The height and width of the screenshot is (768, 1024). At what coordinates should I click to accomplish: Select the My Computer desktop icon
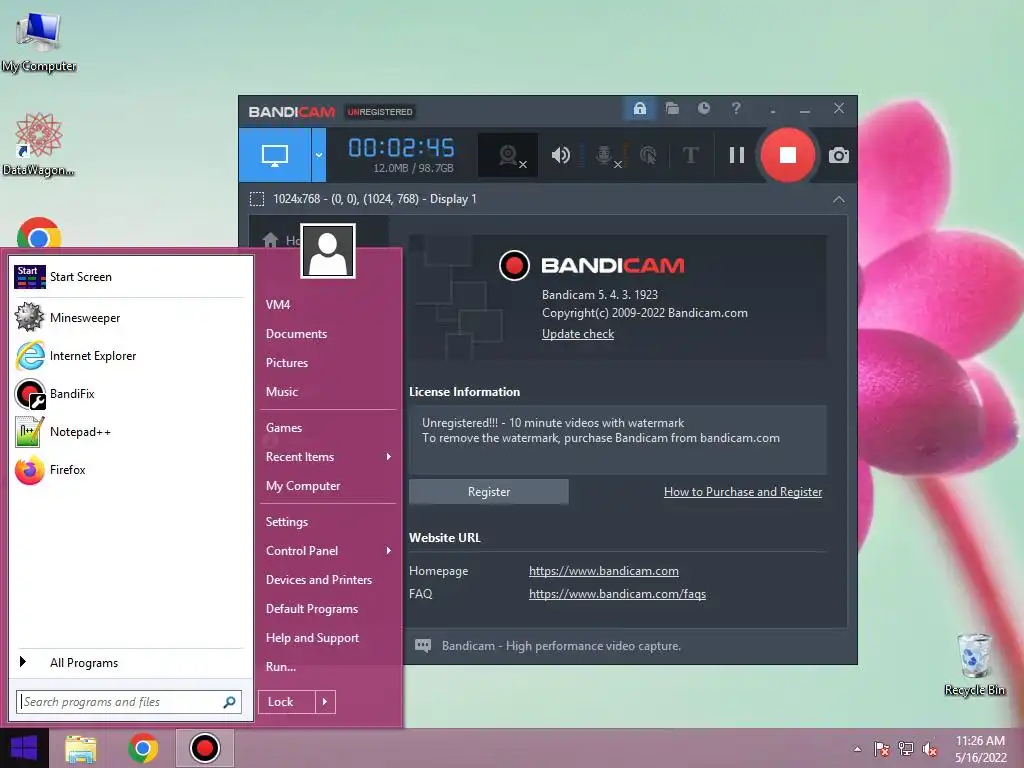click(x=39, y=42)
